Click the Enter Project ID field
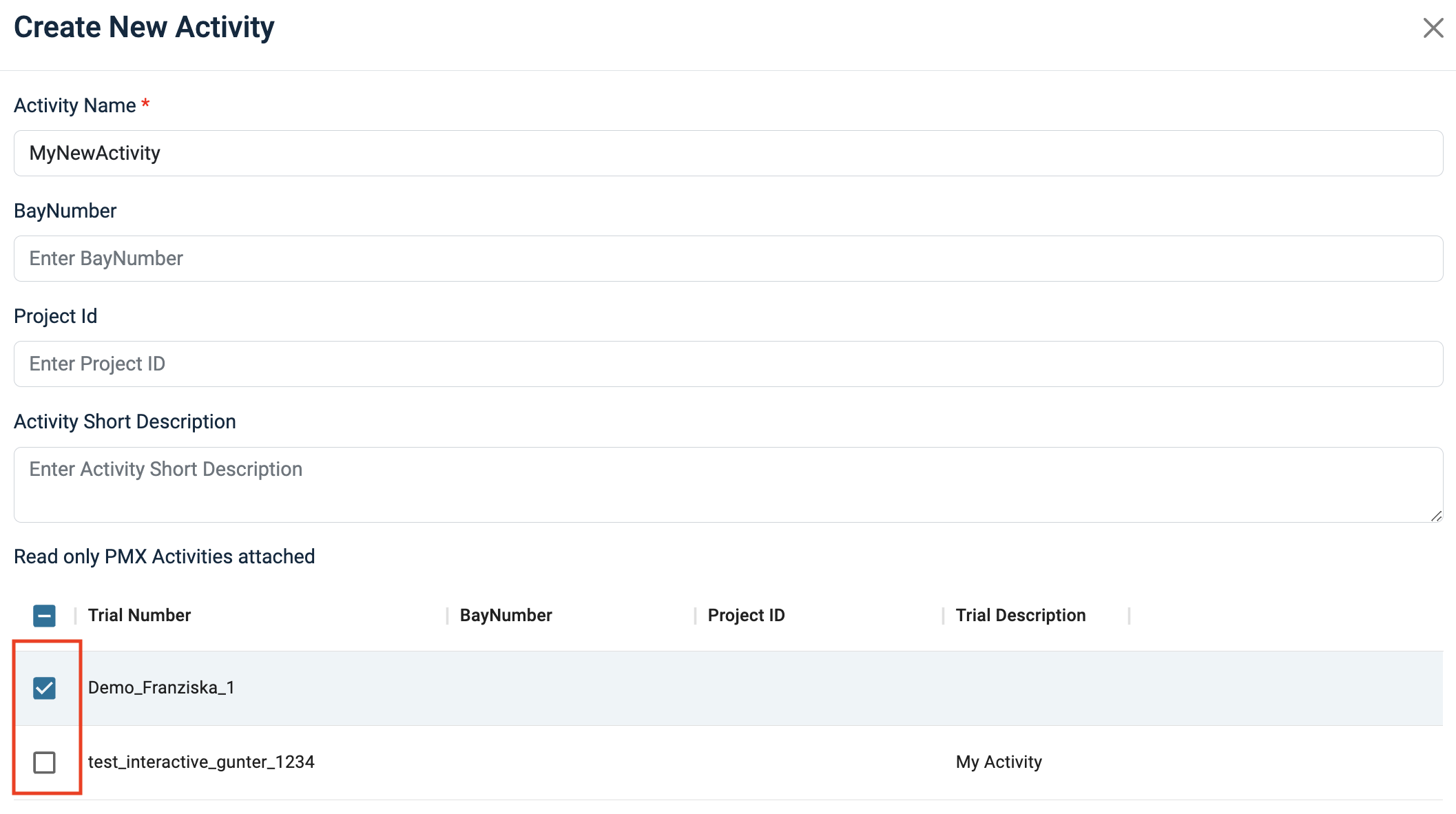This screenshot has height=814, width=1456. point(728,364)
